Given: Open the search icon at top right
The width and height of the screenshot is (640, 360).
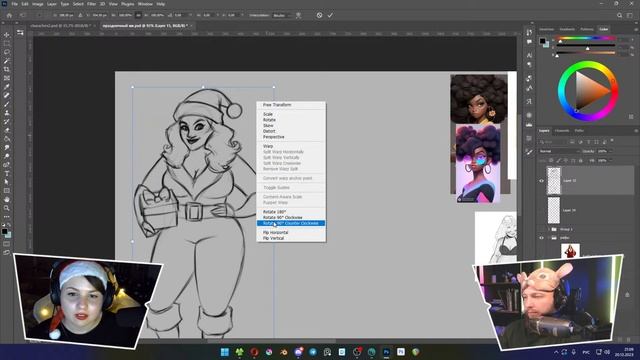Looking at the screenshot, I should (x=619, y=16).
